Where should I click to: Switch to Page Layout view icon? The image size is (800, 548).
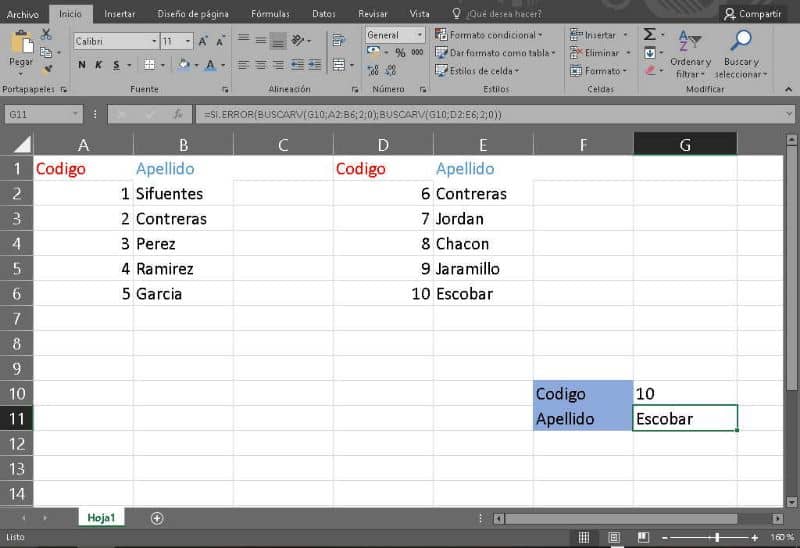[614, 537]
